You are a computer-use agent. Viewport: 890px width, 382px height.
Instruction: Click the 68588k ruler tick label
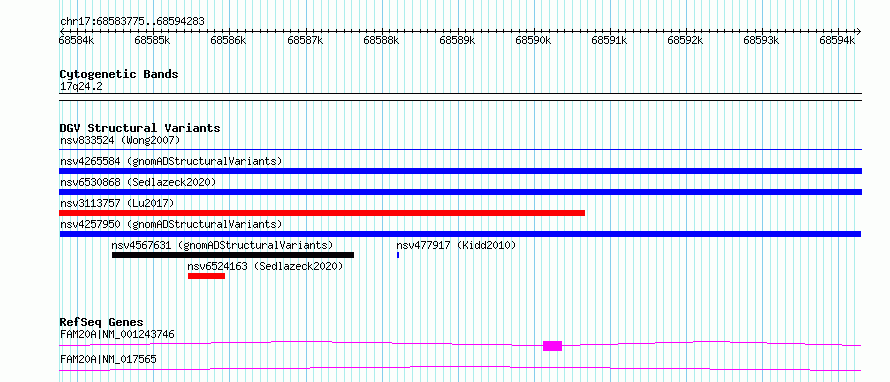(x=381, y=40)
